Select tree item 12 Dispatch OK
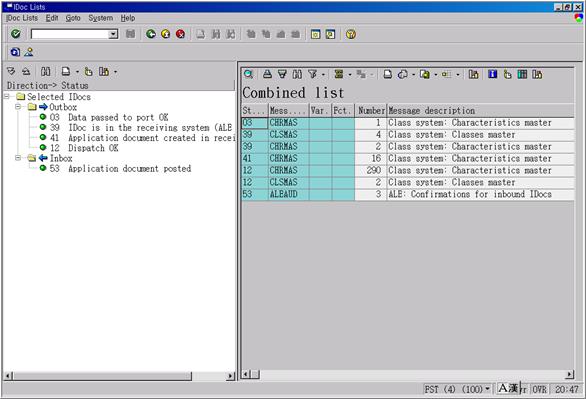This screenshot has height=399, width=586. coord(84,148)
